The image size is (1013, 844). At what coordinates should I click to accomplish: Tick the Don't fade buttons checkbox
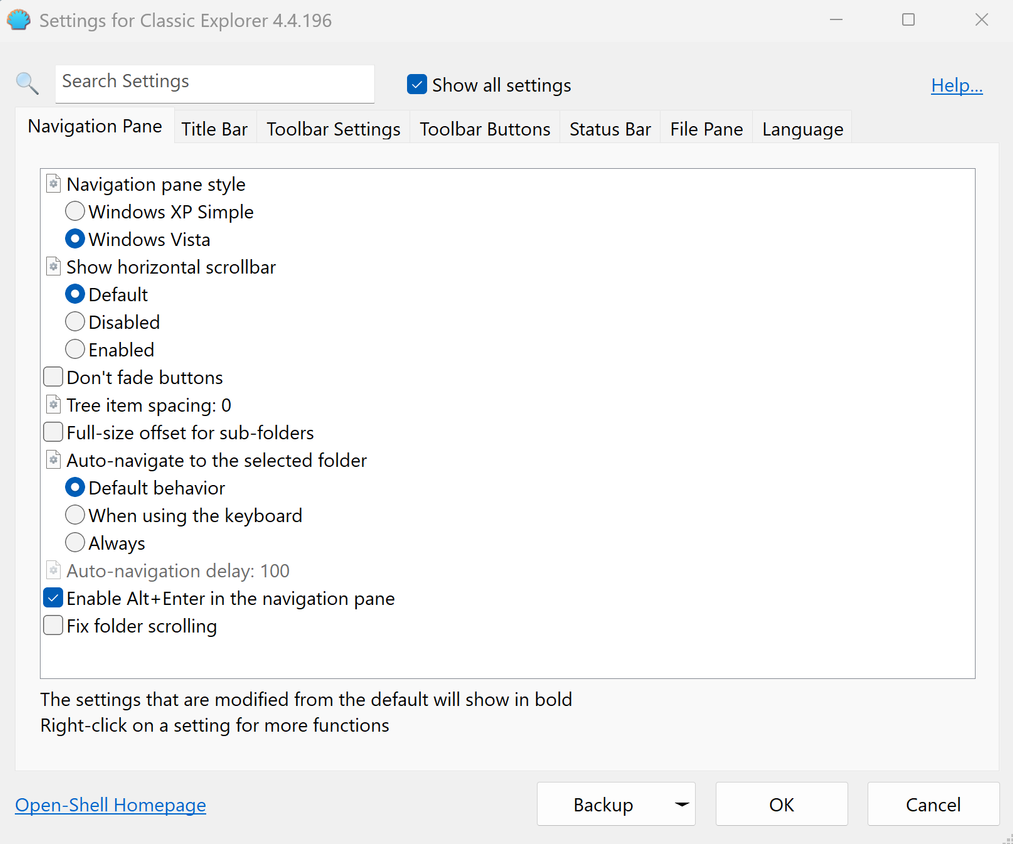click(x=53, y=377)
